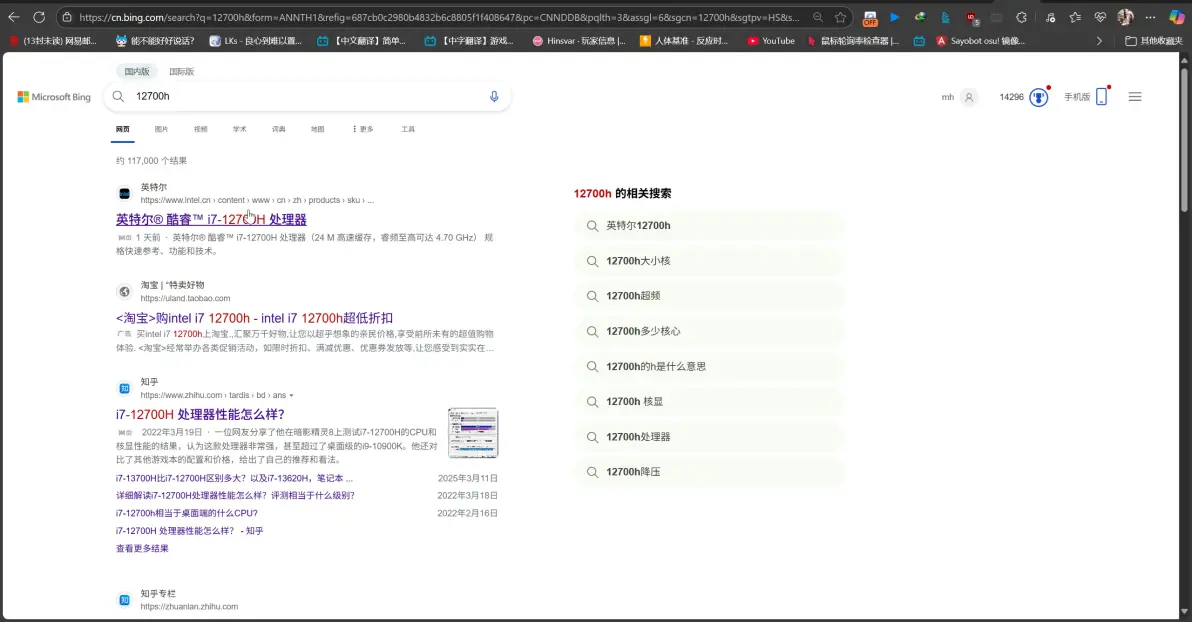Click the teal microscope-like extension icon
The height and width of the screenshot is (622, 1192).
coord(945,17)
